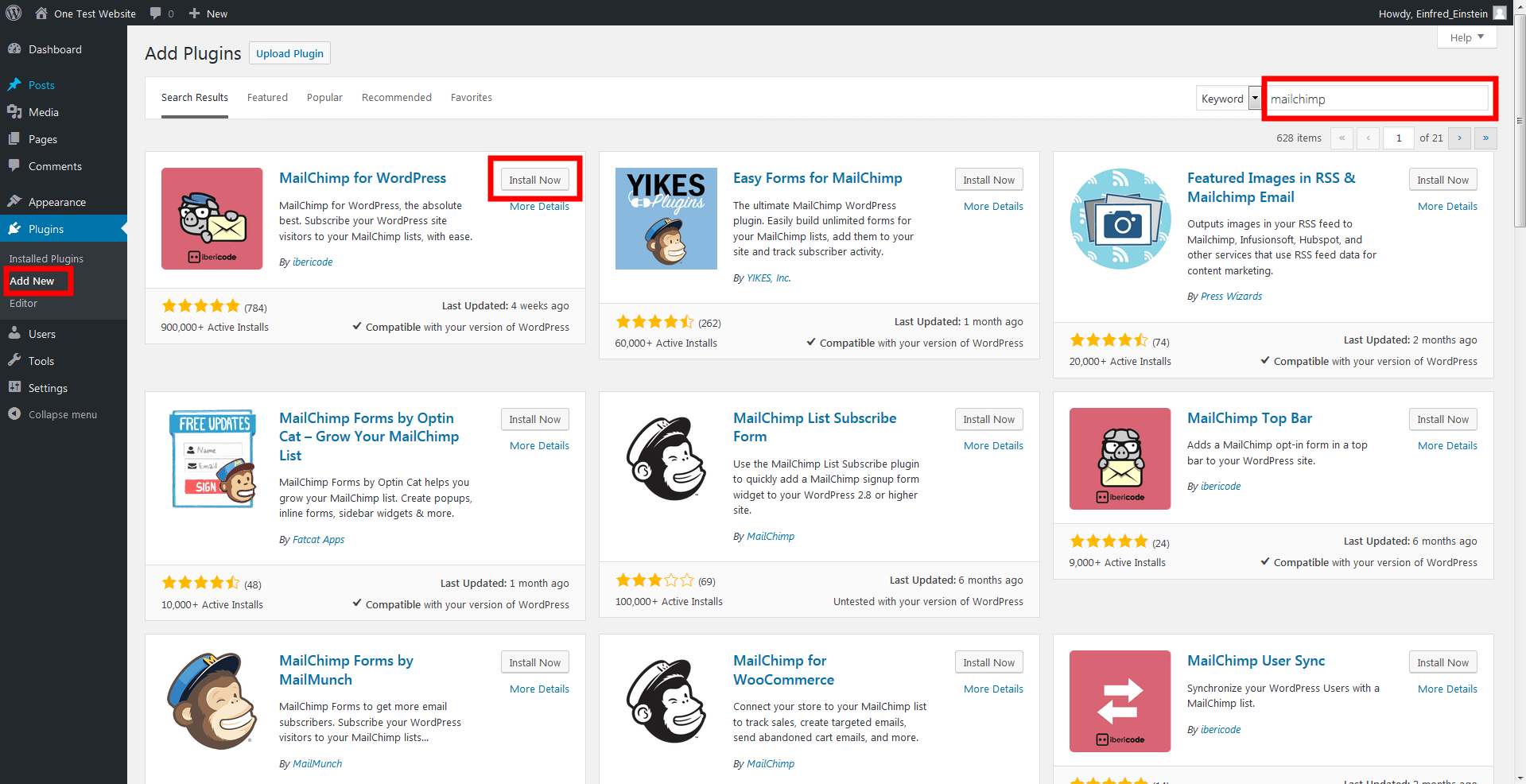The image size is (1526, 784).
Task: Open the New content menu in admin bar
Action: point(208,14)
